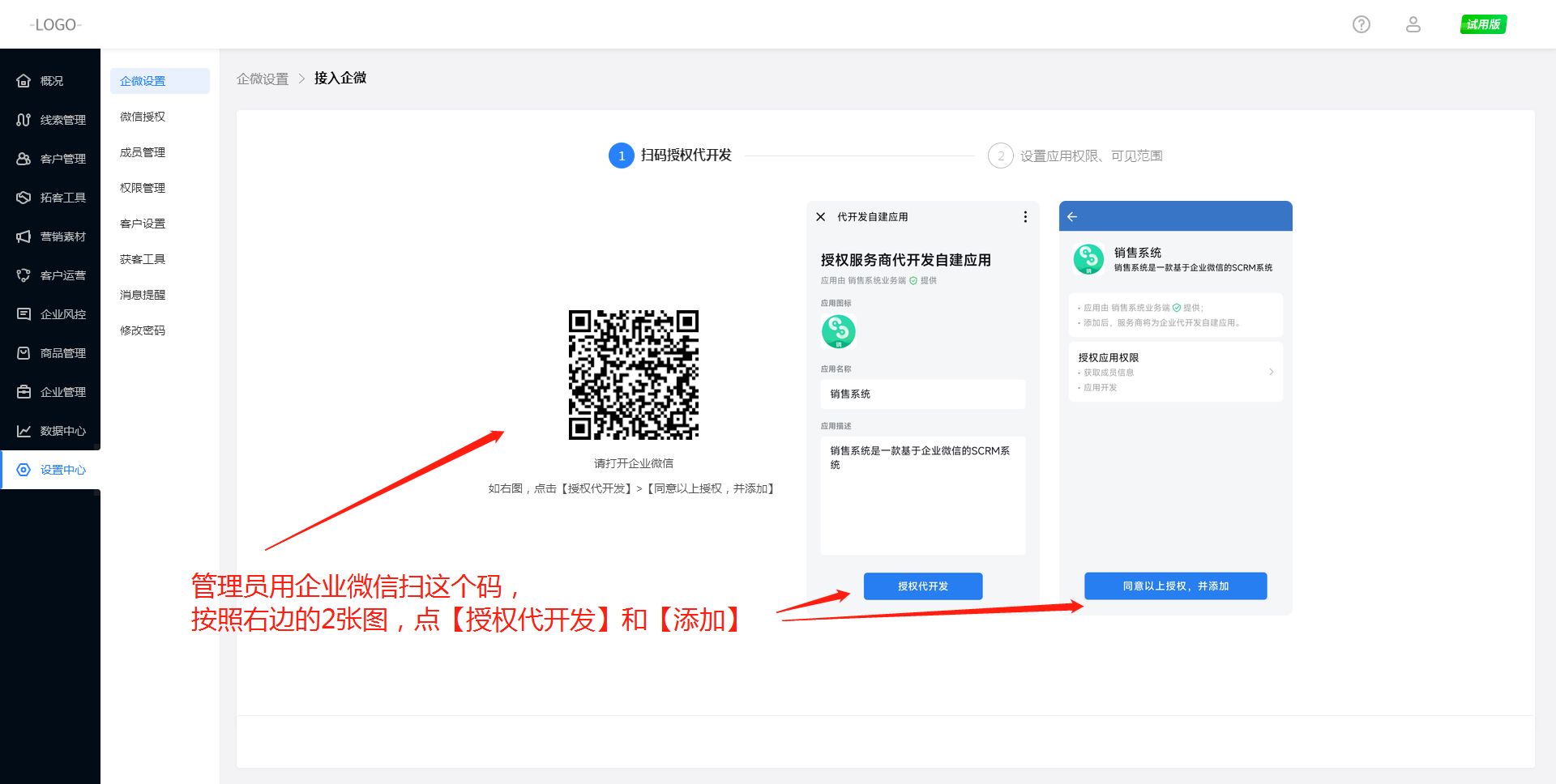Click the 客户管理 sidebar icon

tap(24, 159)
